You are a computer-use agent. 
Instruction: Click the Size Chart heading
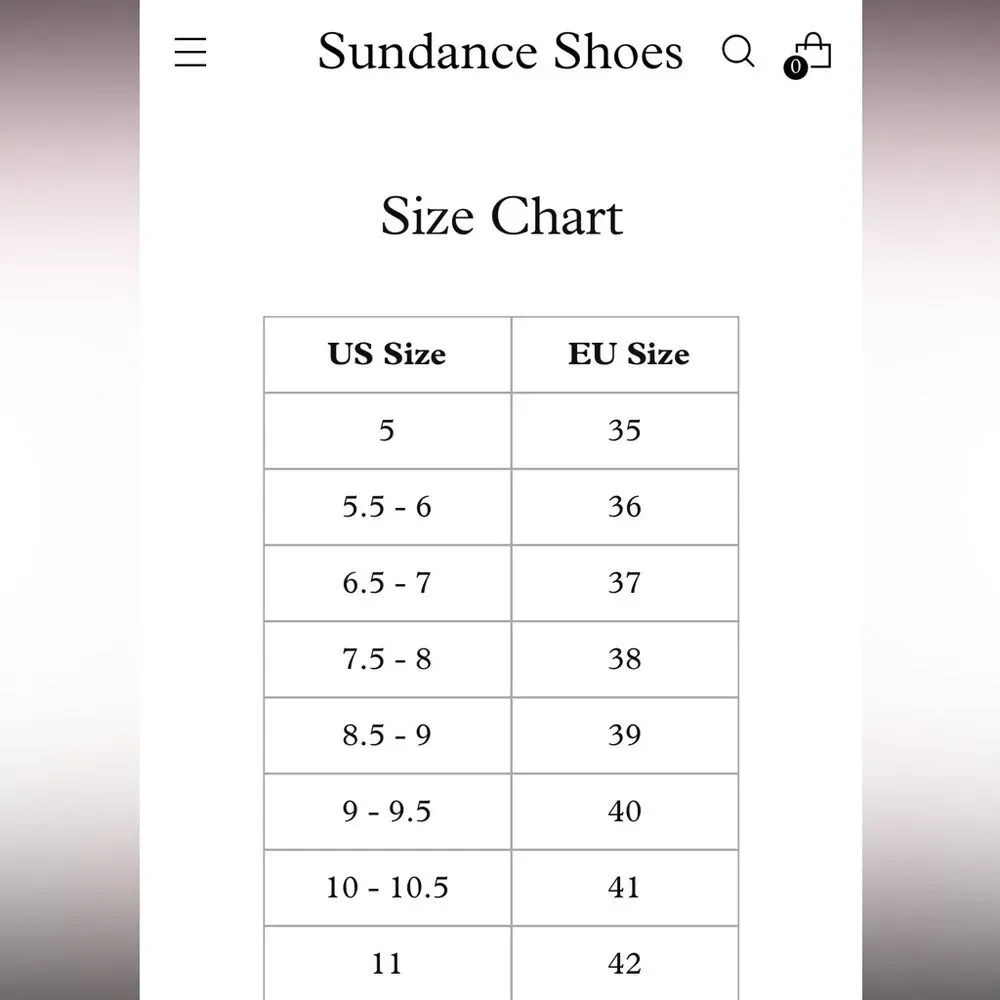[501, 216]
